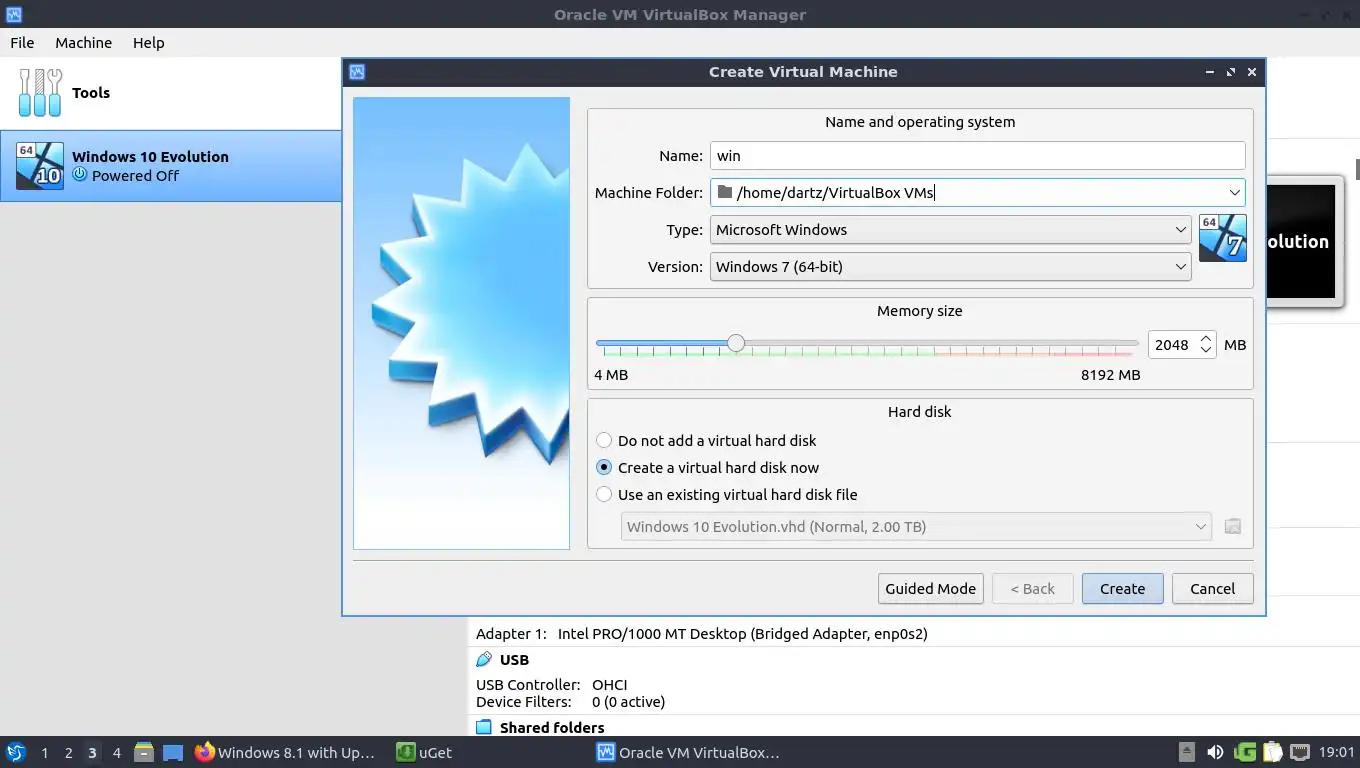Click the Adapter 1 Intel PRO/1000 text
This screenshot has height=768, width=1360.
click(701, 633)
